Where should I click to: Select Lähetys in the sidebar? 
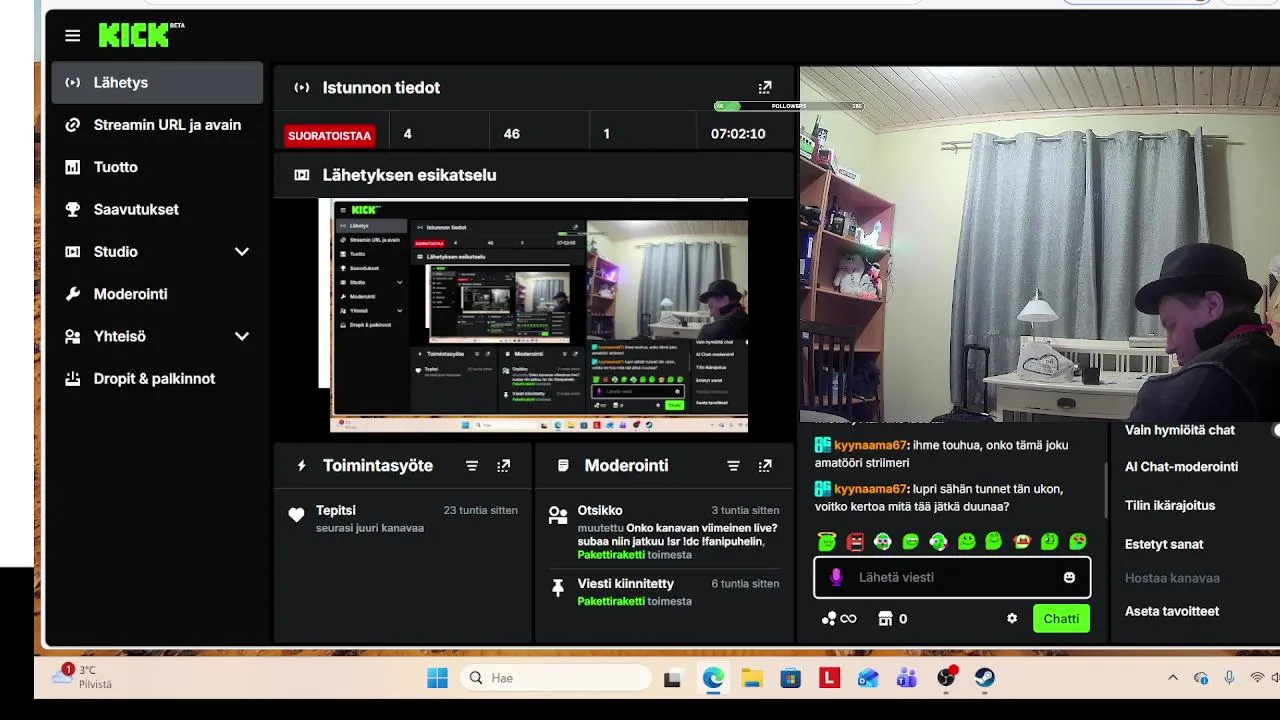[x=157, y=83]
